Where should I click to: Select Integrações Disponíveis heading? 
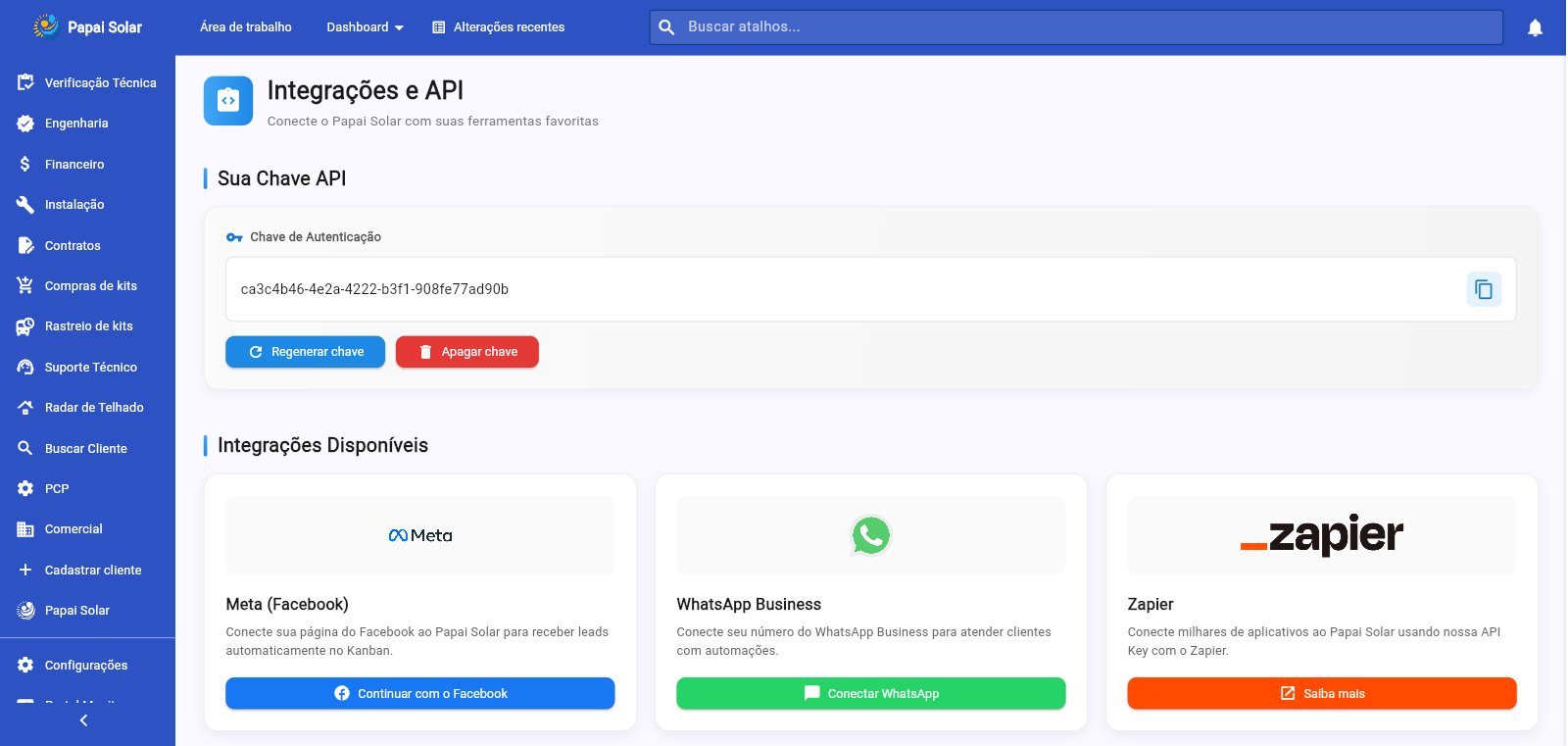323,445
